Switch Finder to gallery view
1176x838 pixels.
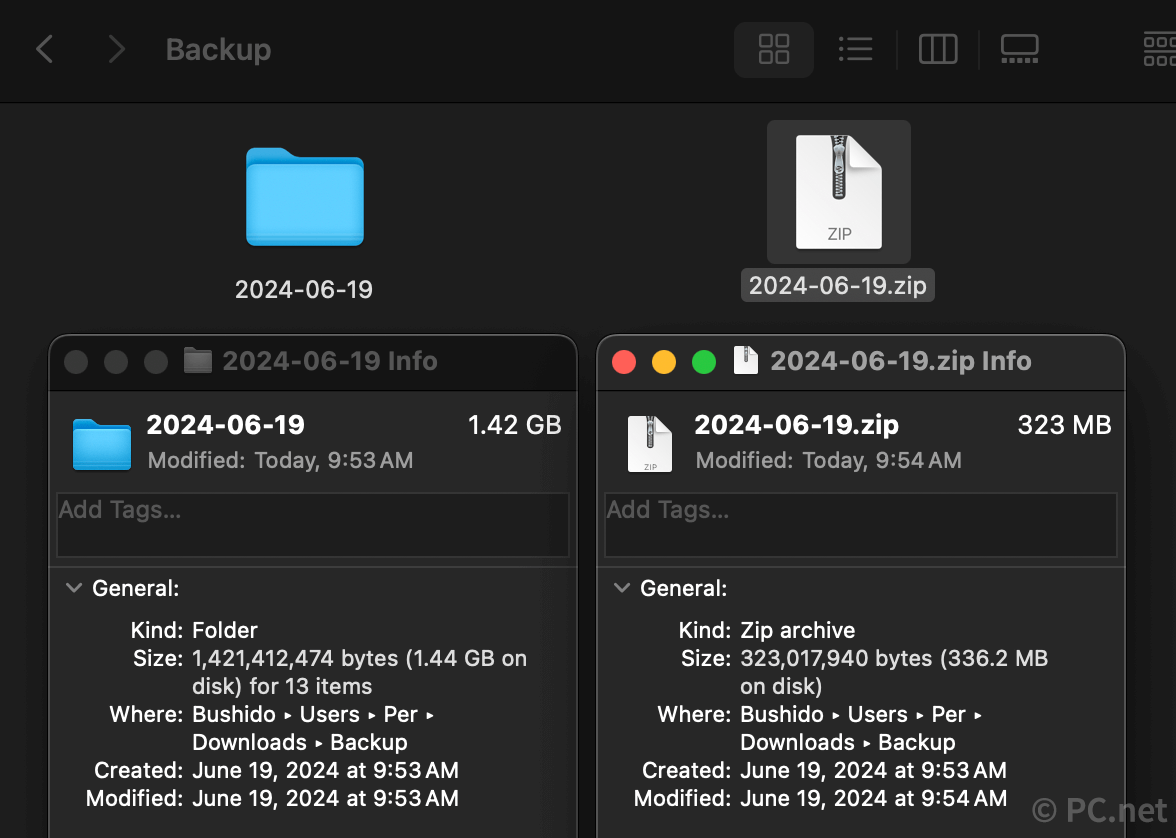point(1019,50)
